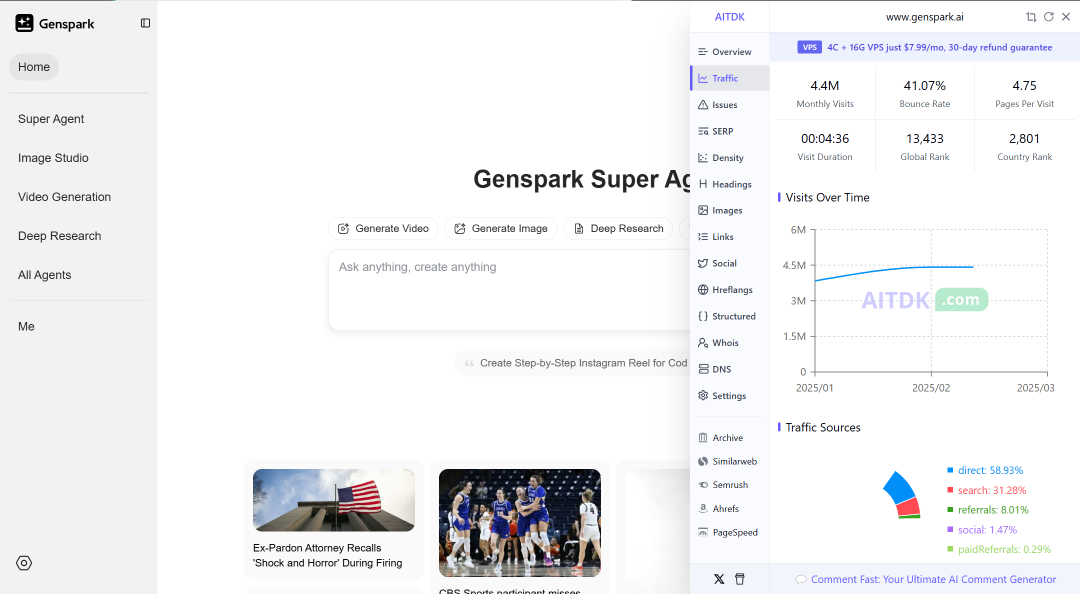Click the 'search: 31.28%' legend entry

[986, 490]
